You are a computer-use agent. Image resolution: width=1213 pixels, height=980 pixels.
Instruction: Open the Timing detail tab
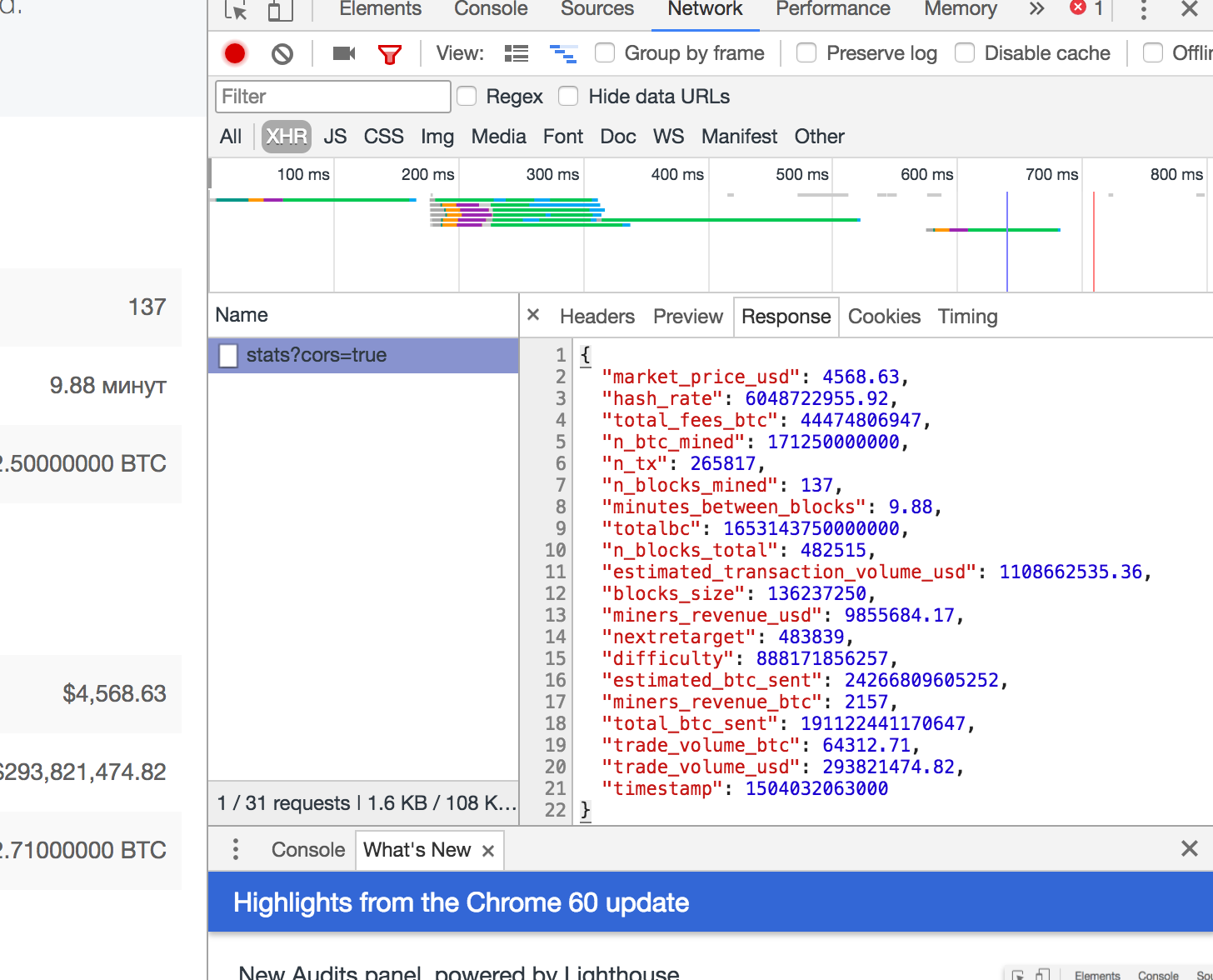pyautogui.click(x=967, y=317)
